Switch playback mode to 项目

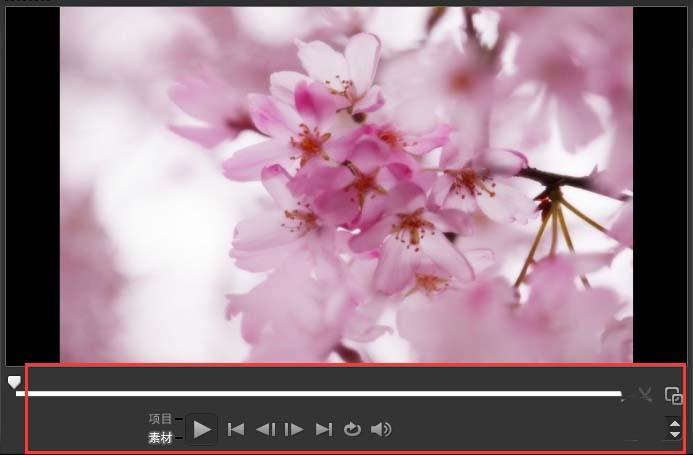click(x=160, y=419)
